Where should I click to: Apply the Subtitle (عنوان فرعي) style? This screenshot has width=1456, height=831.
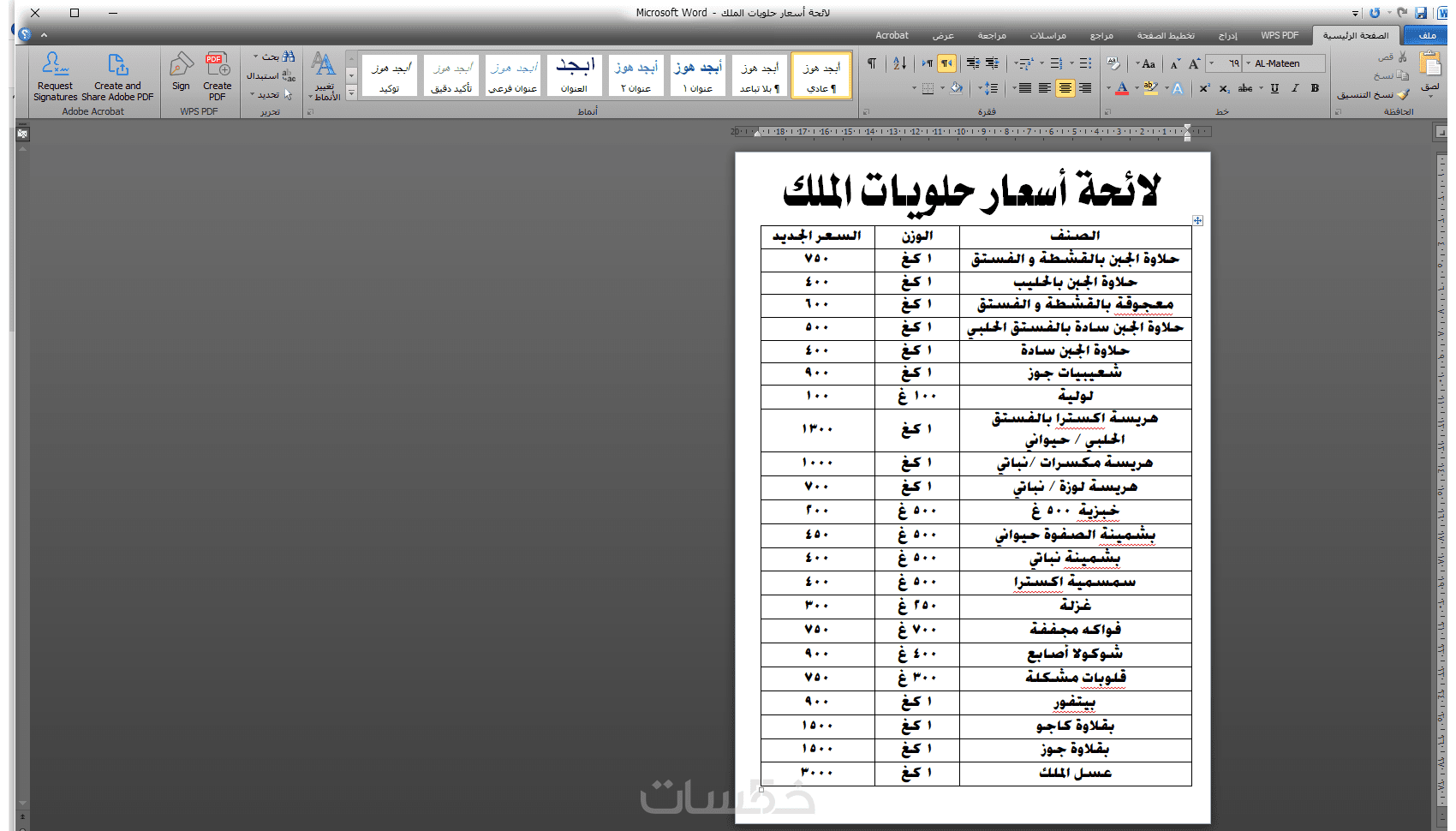point(513,75)
